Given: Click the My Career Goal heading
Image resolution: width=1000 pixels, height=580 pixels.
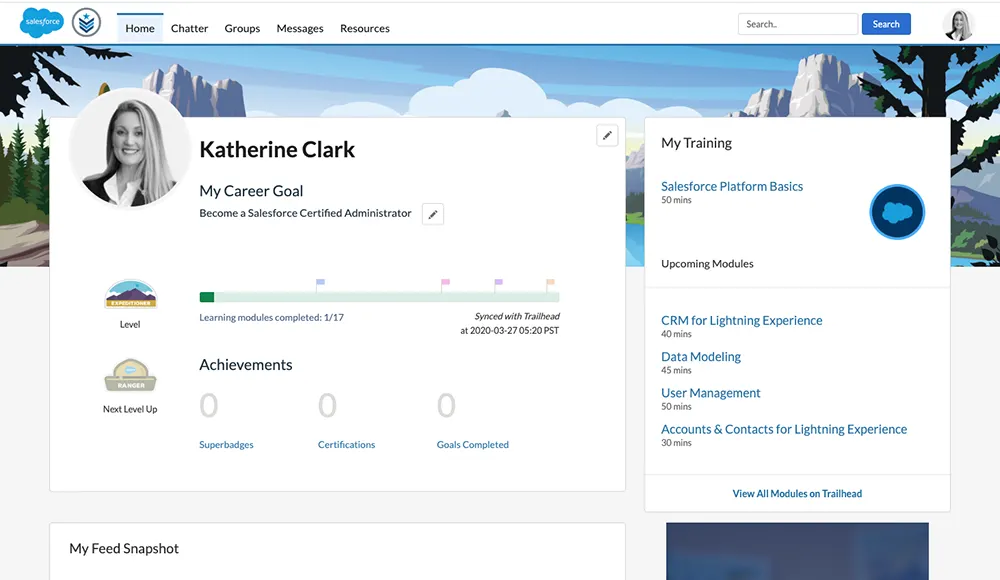Looking at the screenshot, I should tap(251, 191).
